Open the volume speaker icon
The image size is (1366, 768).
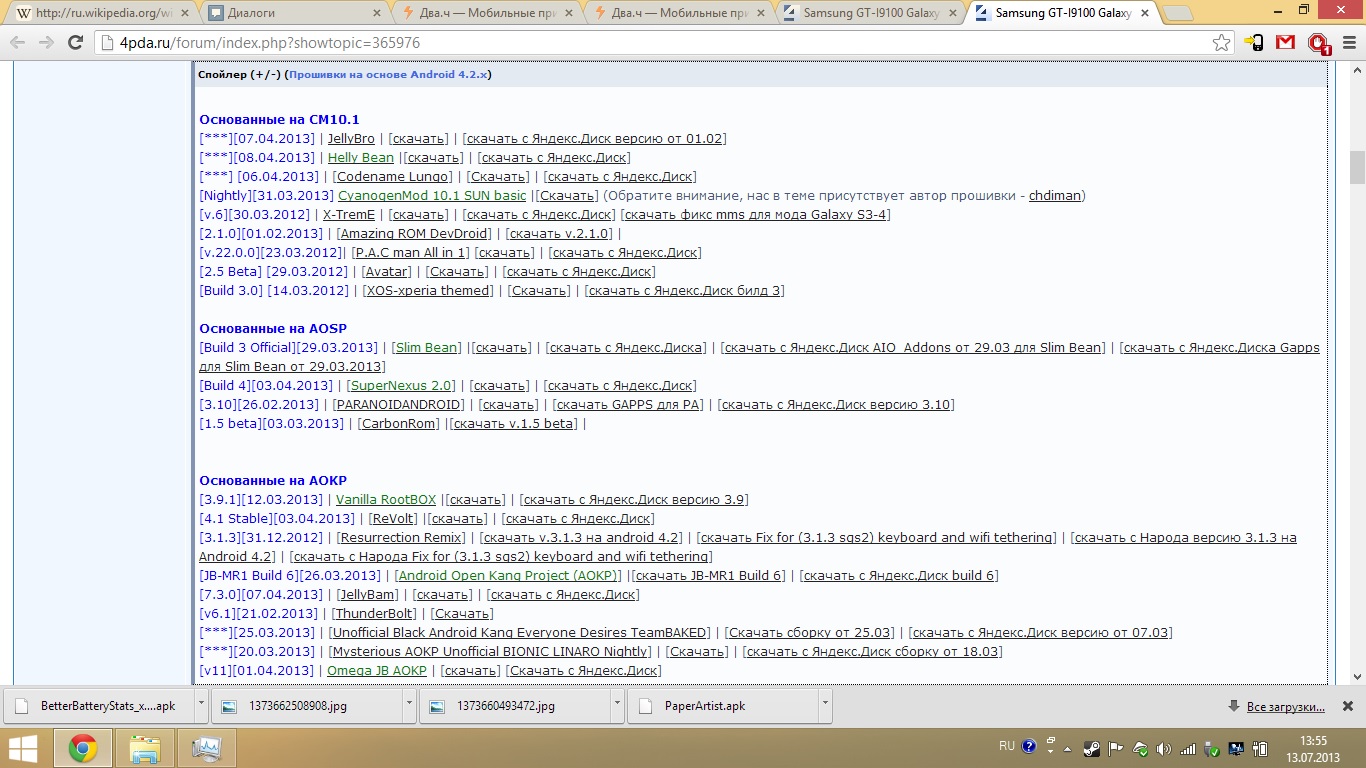coord(1163,748)
